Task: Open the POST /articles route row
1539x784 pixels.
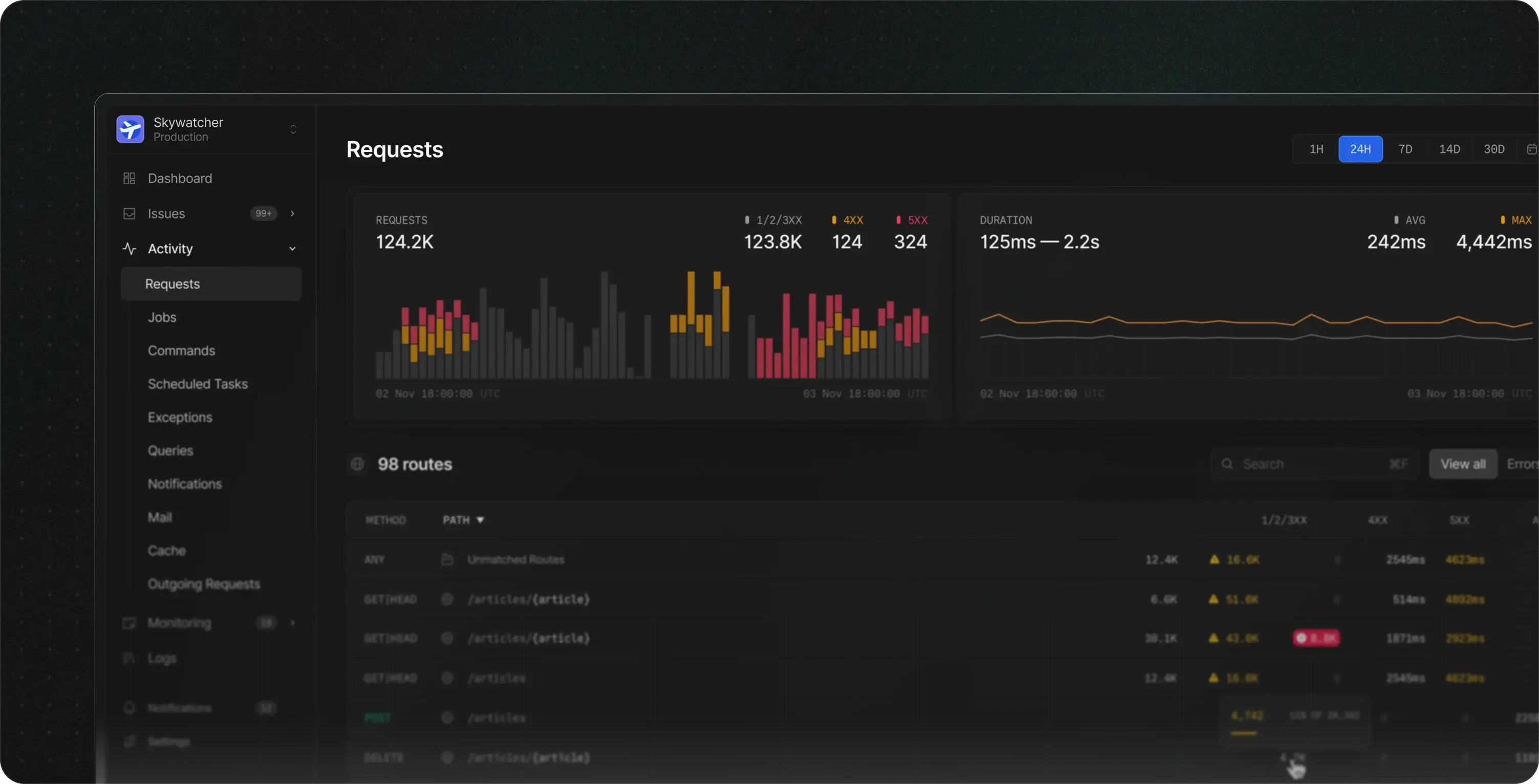Action: click(942, 717)
